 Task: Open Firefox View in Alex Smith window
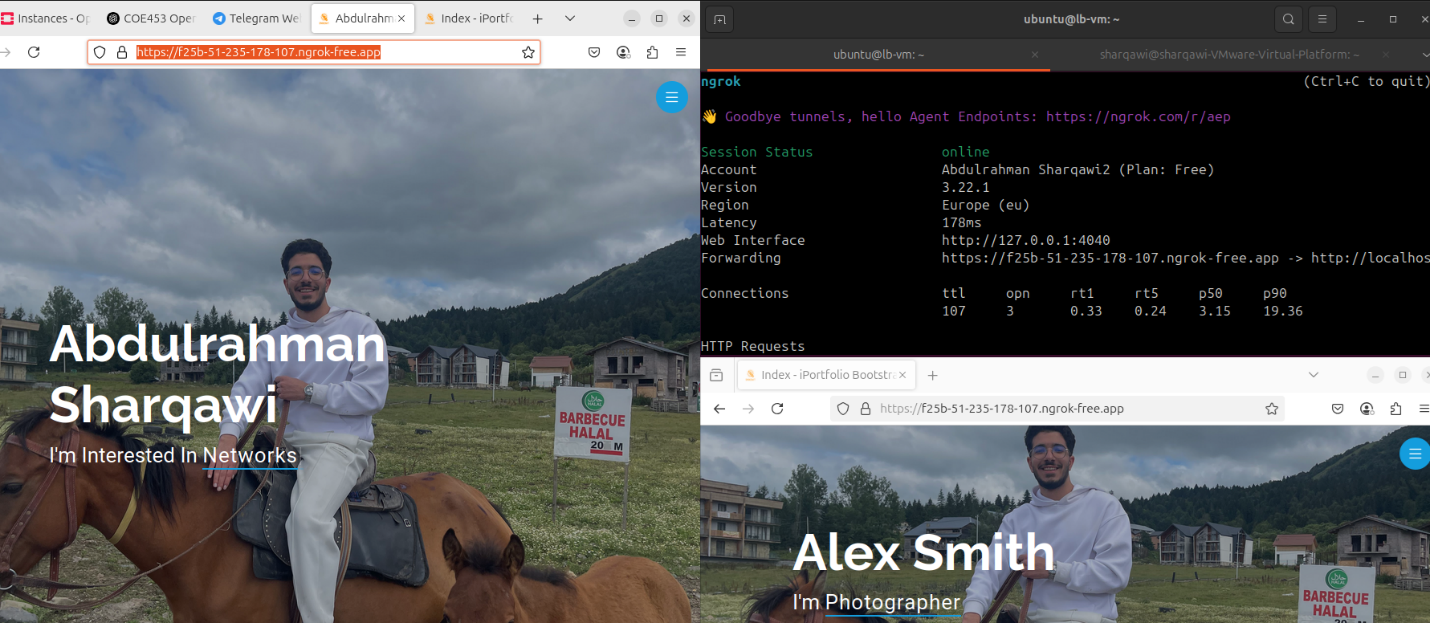click(x=716, y=375)
